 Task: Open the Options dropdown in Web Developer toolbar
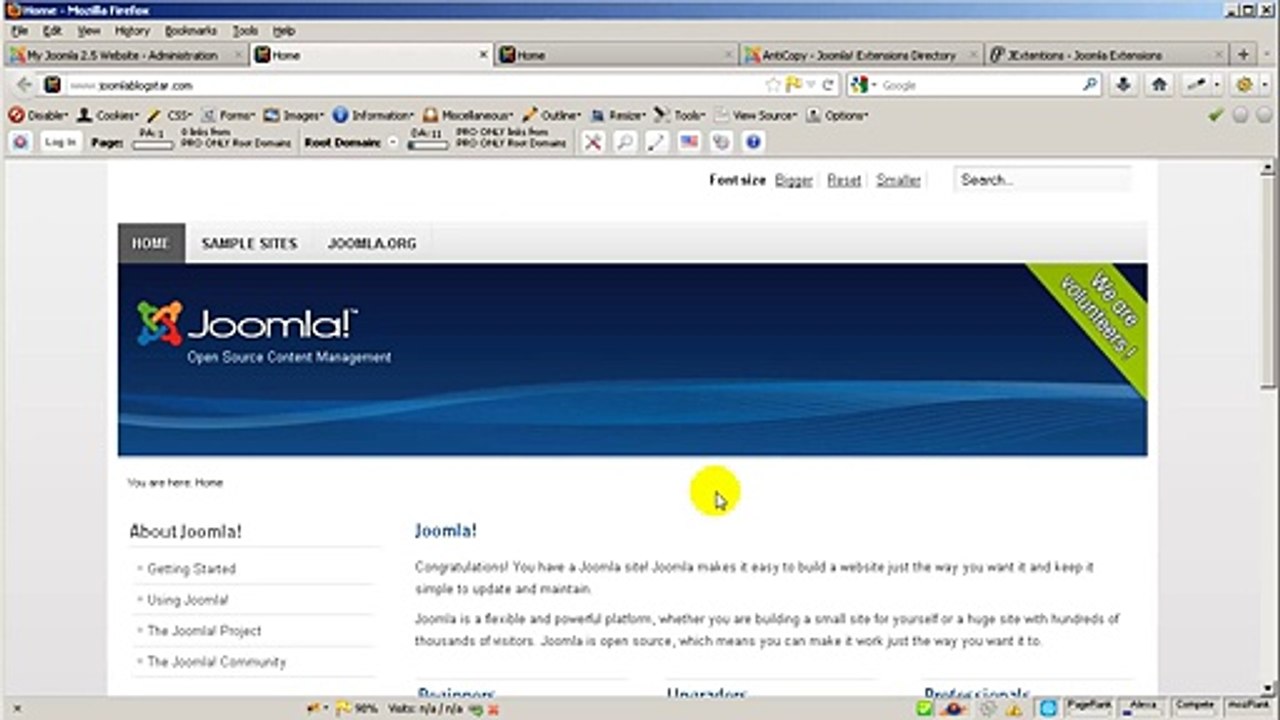[838, 115]
